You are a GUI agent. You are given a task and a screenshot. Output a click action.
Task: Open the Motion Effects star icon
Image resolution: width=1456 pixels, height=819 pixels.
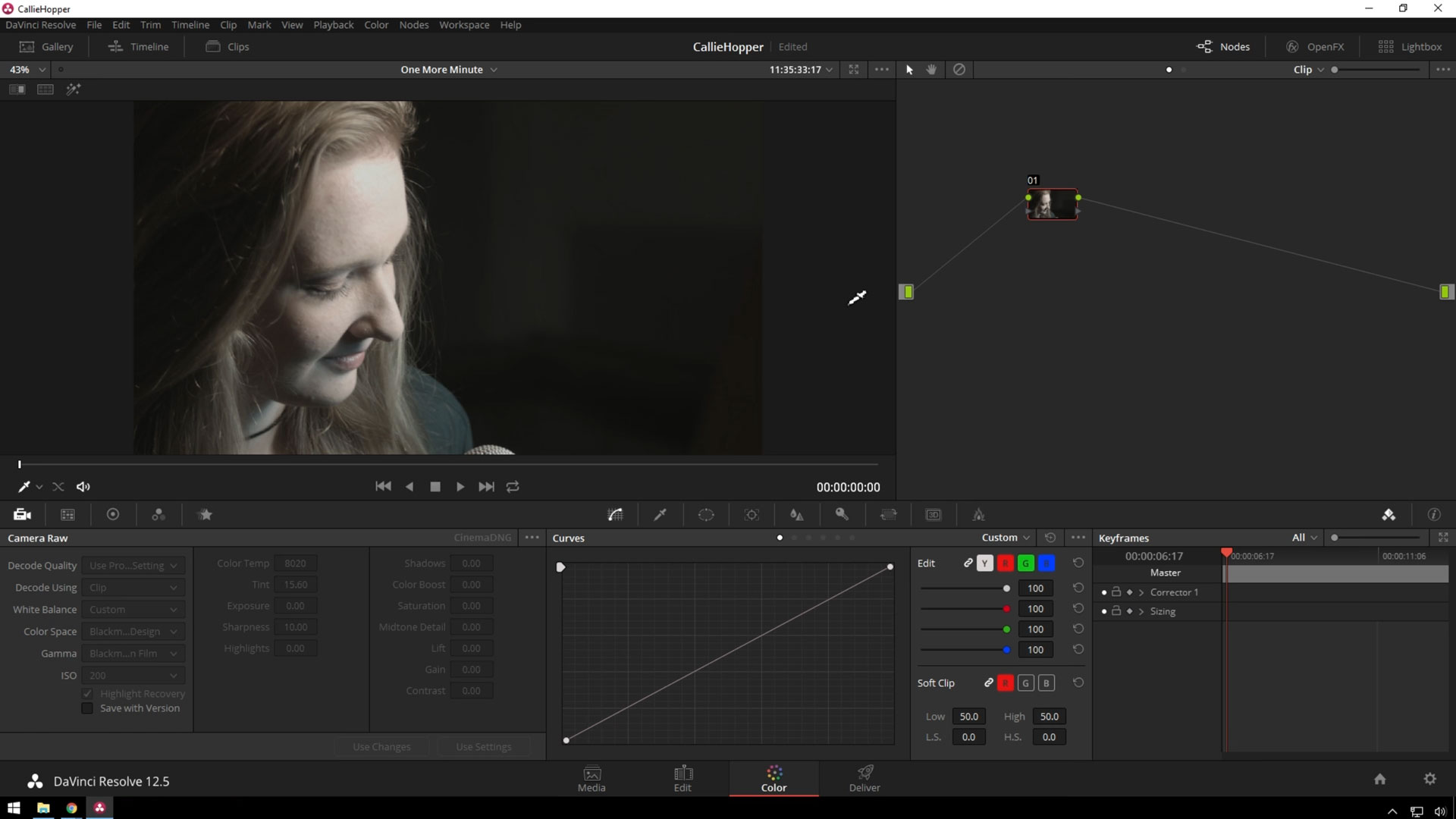coord(205,515)
